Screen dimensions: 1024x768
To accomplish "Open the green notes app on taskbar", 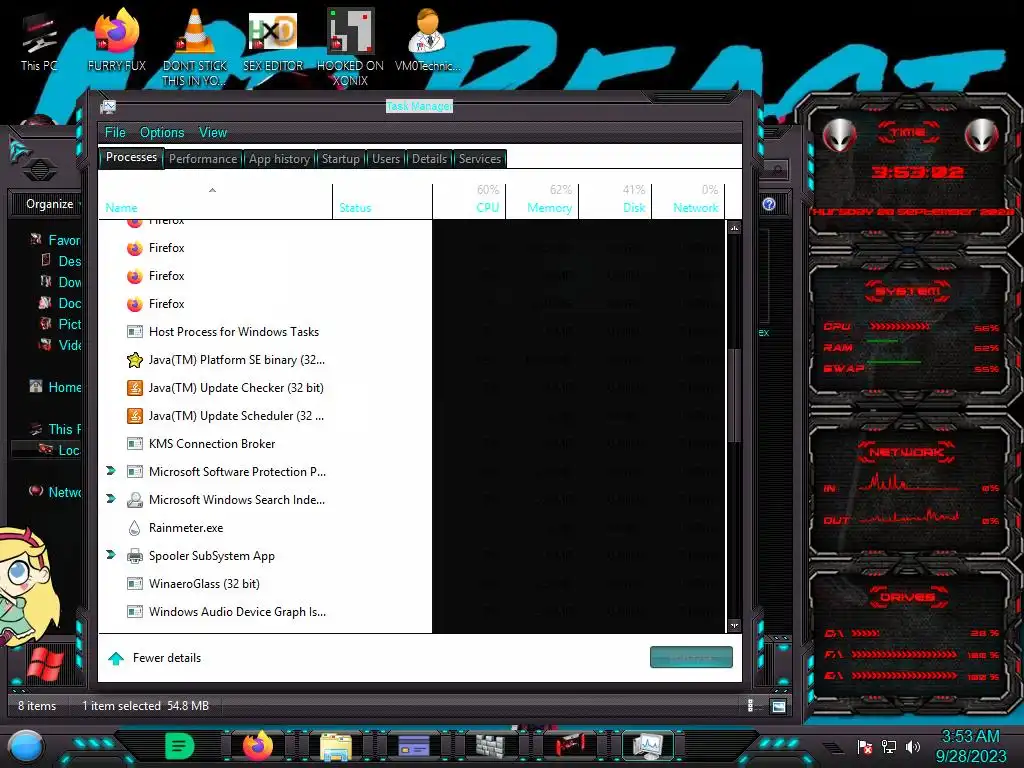I will [x=179, y=746].
